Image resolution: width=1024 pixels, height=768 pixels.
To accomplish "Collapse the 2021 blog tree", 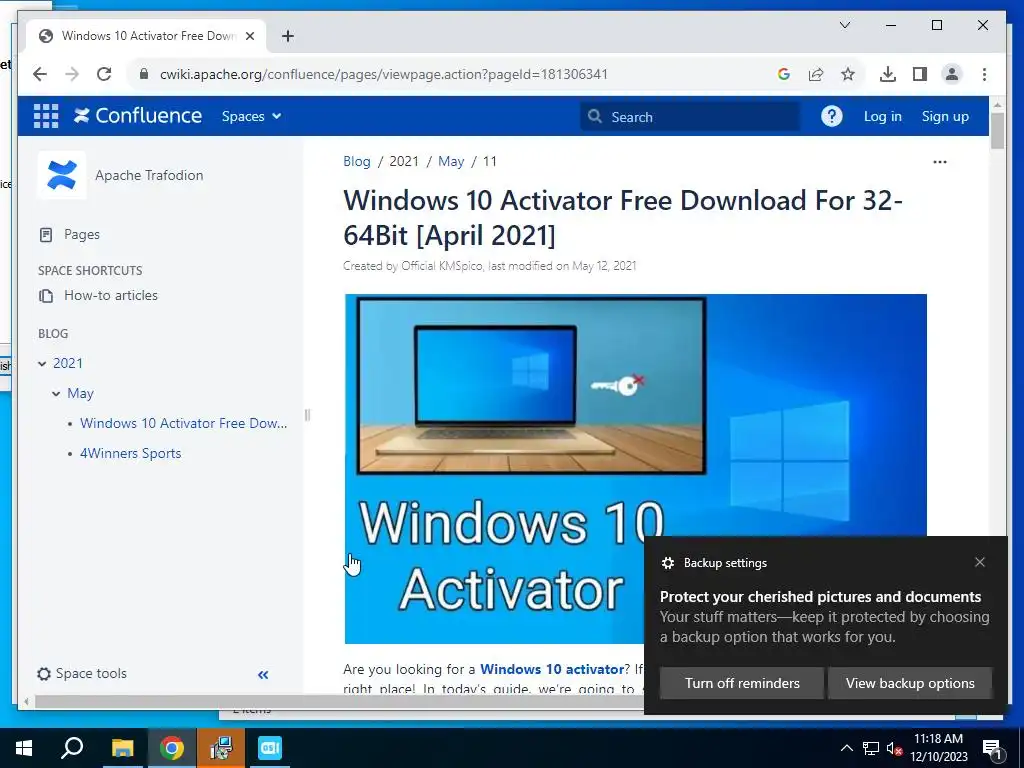I will [x=42, y=364].
